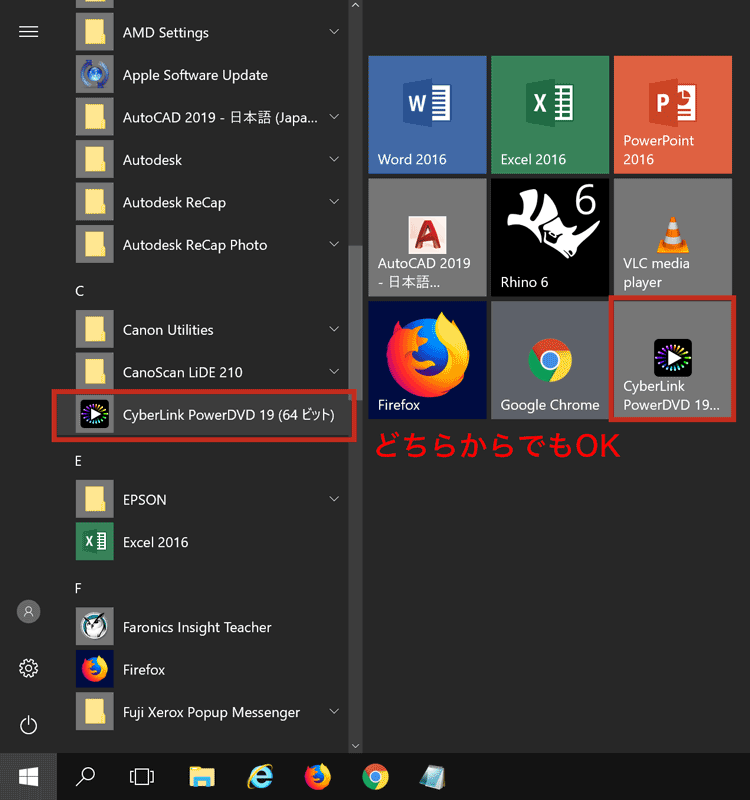Click the PowerPoint 2016 tile

click(x=672, y=114)
